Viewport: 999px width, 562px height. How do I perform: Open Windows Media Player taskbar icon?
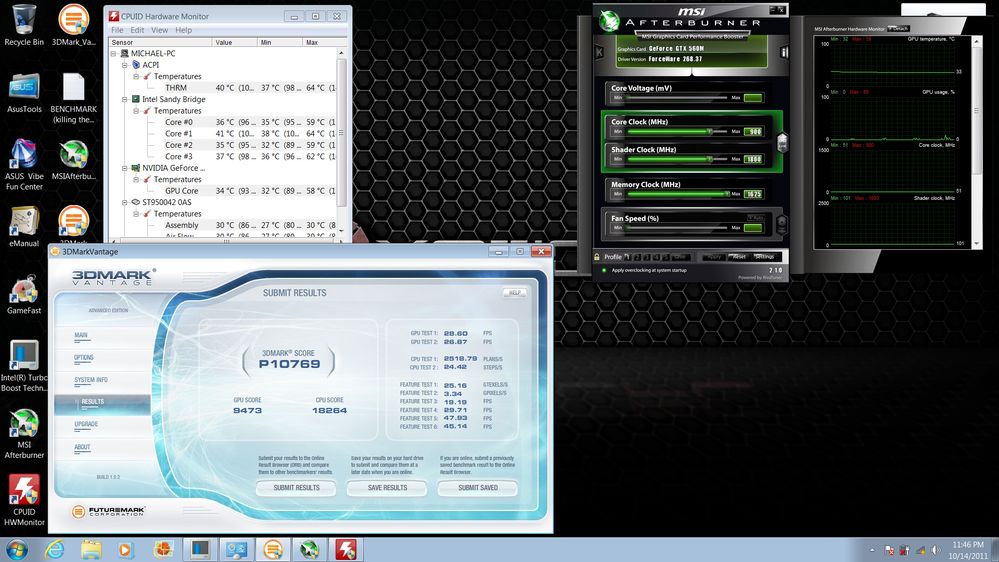pyautogui.click(x=126, y=549)
